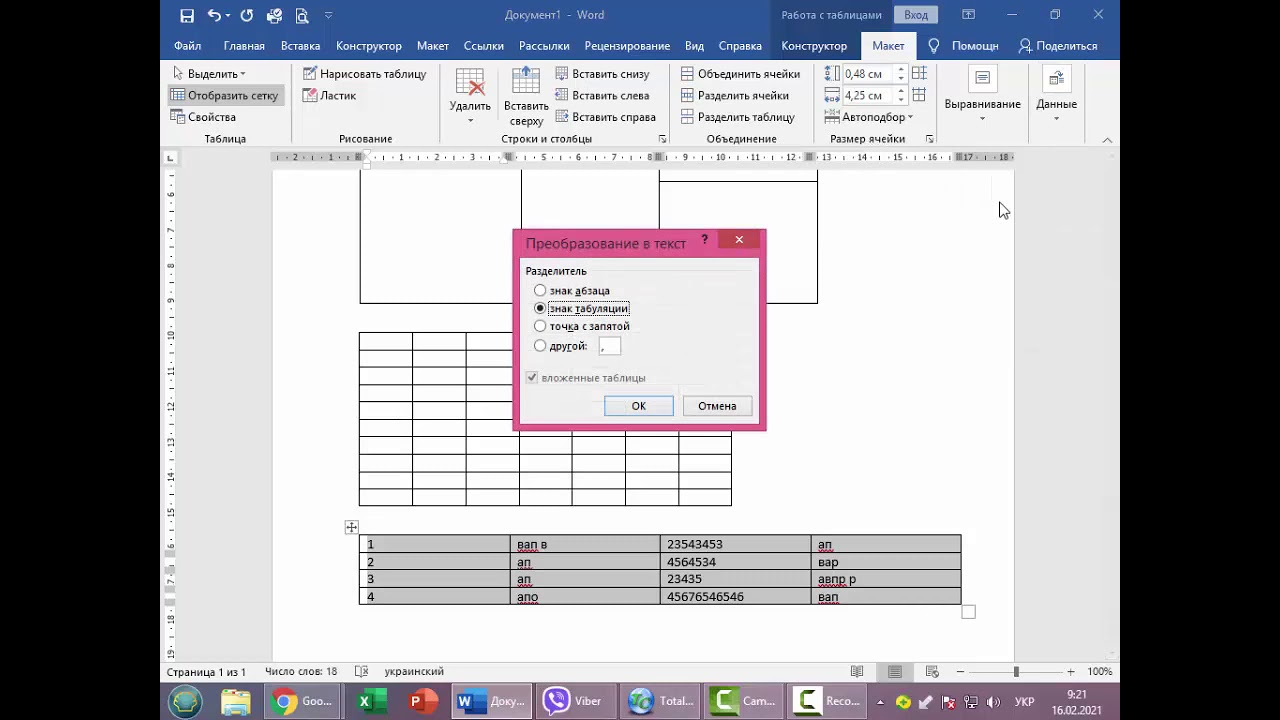Increase row height stepper up arrow
Screen dimensions: 1280x720
(x=901, y=70)
